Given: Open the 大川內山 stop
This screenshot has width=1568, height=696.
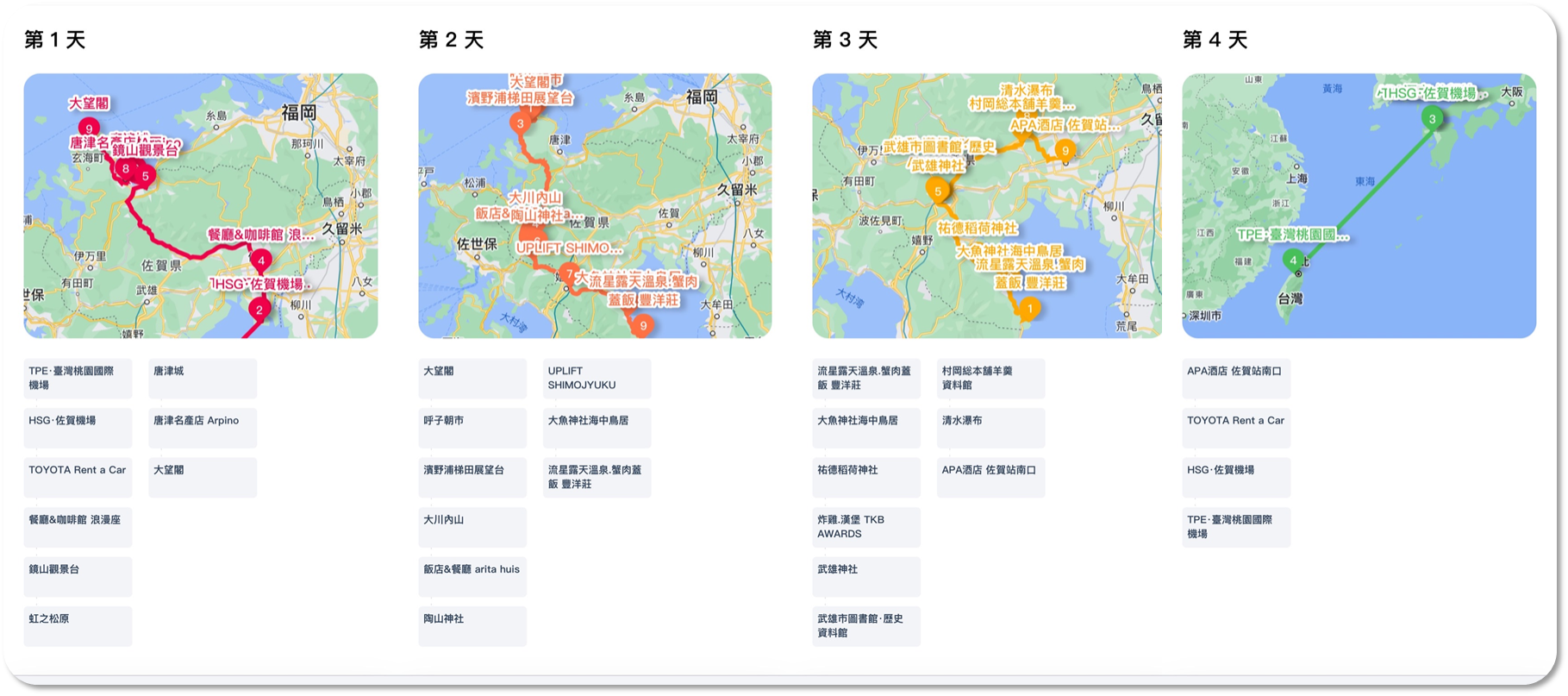Looking at the screenshot, I should point(472,527).
